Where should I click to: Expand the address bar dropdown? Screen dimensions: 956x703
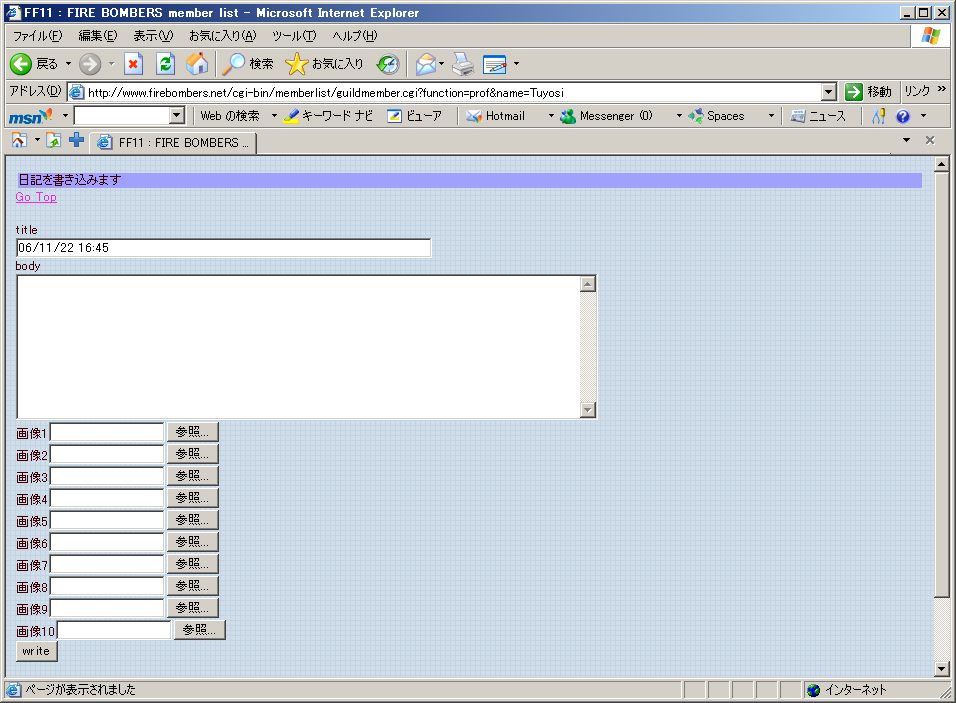[828, 92]
